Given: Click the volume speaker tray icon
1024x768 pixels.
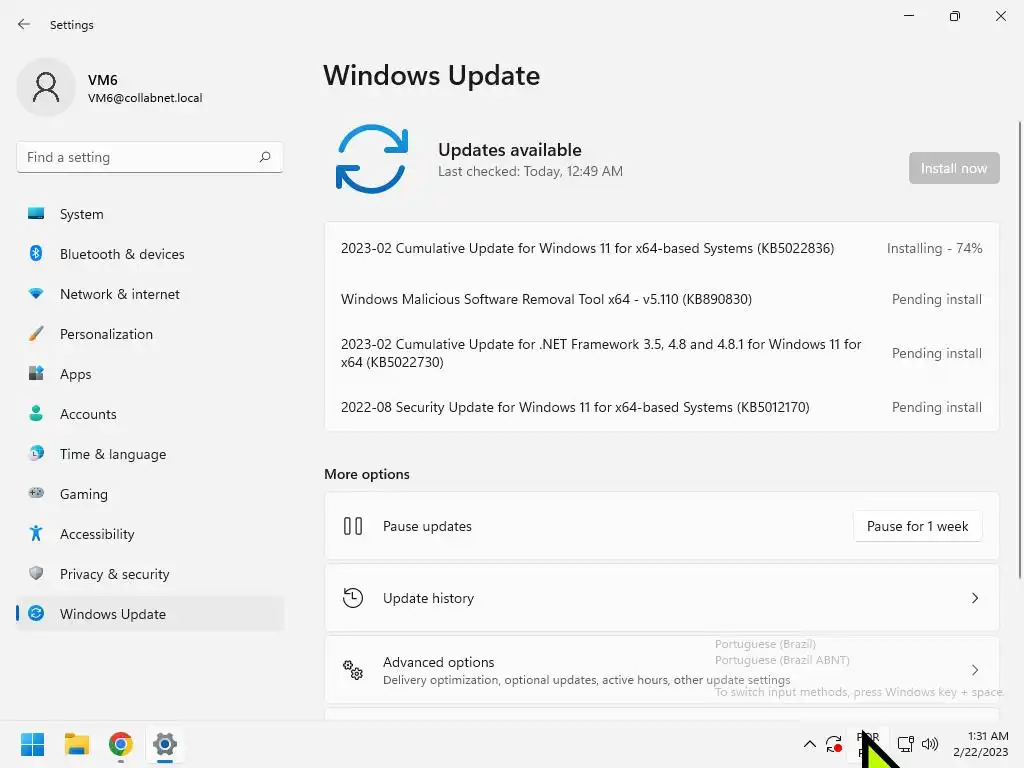Looking at the screenshot, I should coord(929,744).
